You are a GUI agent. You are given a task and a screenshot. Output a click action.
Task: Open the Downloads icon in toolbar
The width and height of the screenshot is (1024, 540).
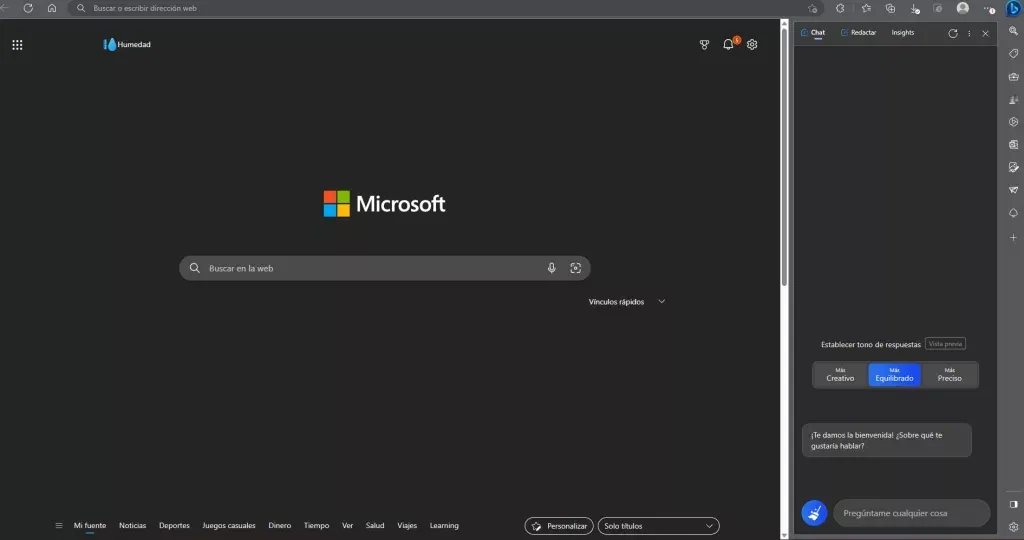(x=915, y=8)
